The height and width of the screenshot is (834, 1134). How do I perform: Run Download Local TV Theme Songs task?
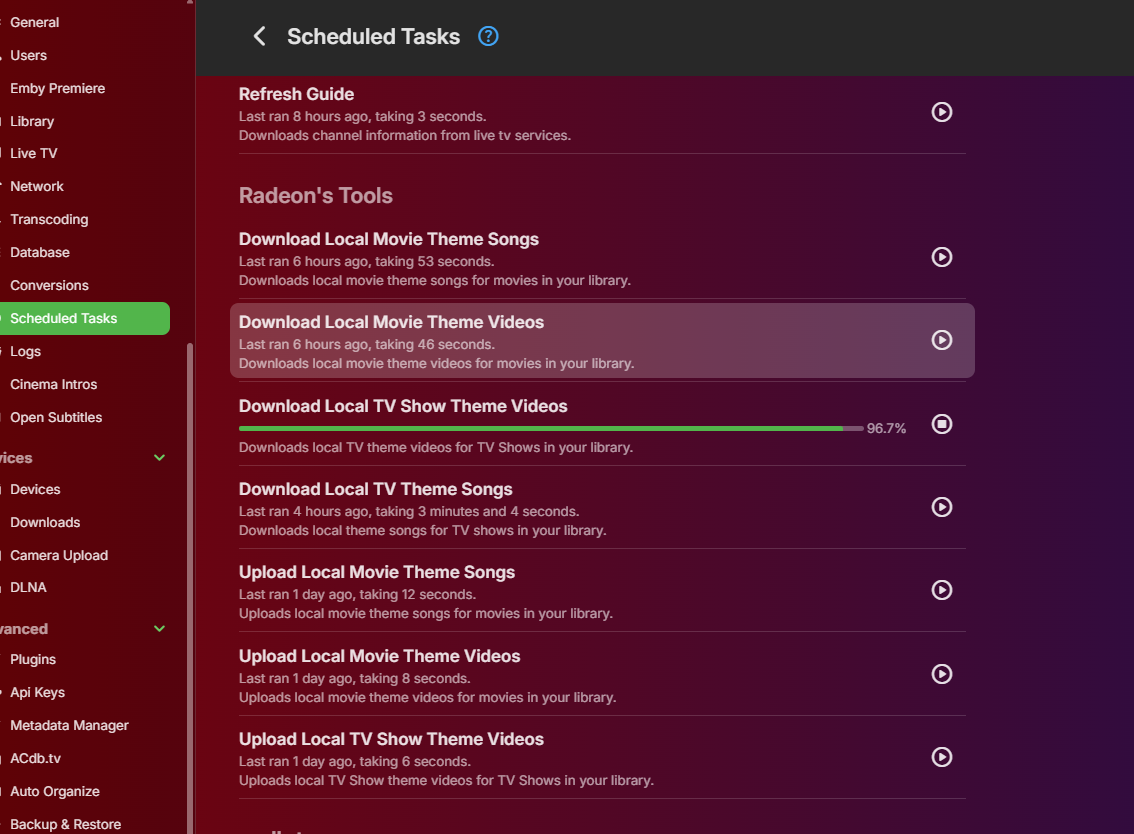941,507
